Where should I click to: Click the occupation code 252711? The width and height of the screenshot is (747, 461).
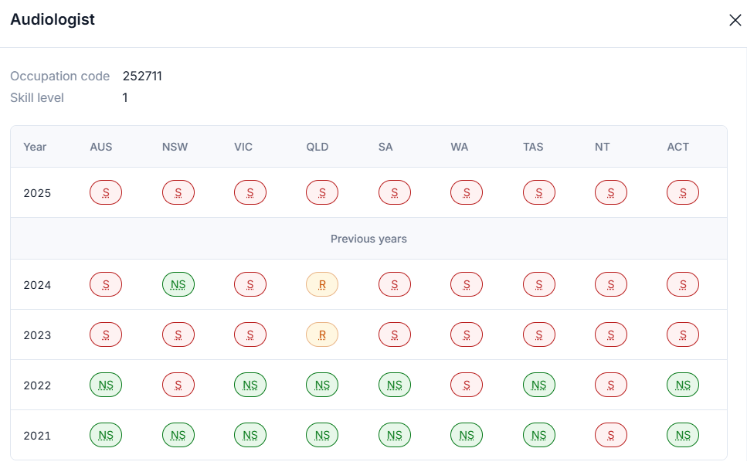tap(142, 76)
